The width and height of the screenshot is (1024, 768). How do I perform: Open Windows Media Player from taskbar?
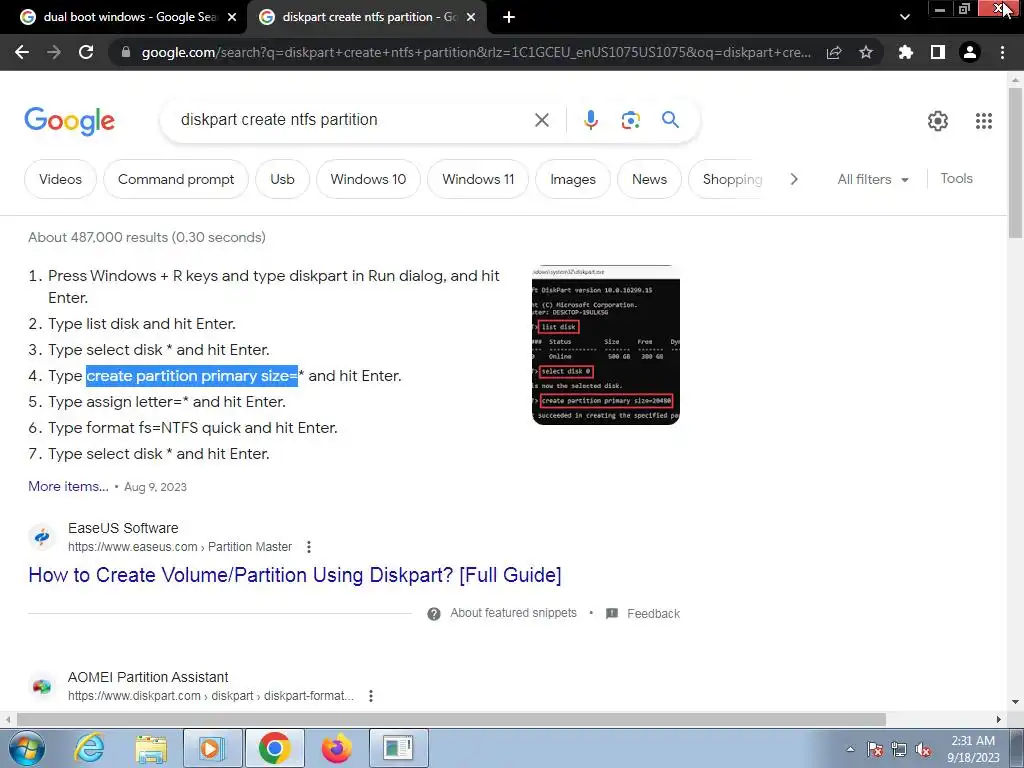(213, 748)
